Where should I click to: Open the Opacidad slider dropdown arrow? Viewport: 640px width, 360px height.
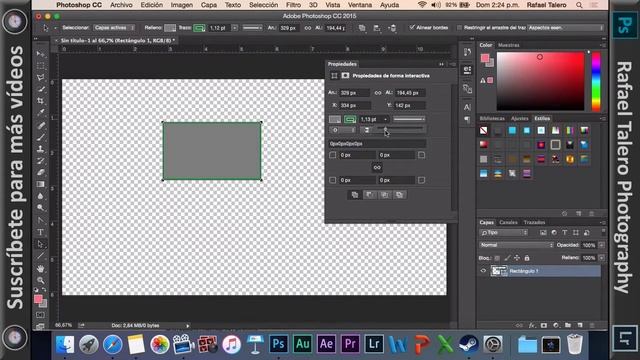coord(601,245)
